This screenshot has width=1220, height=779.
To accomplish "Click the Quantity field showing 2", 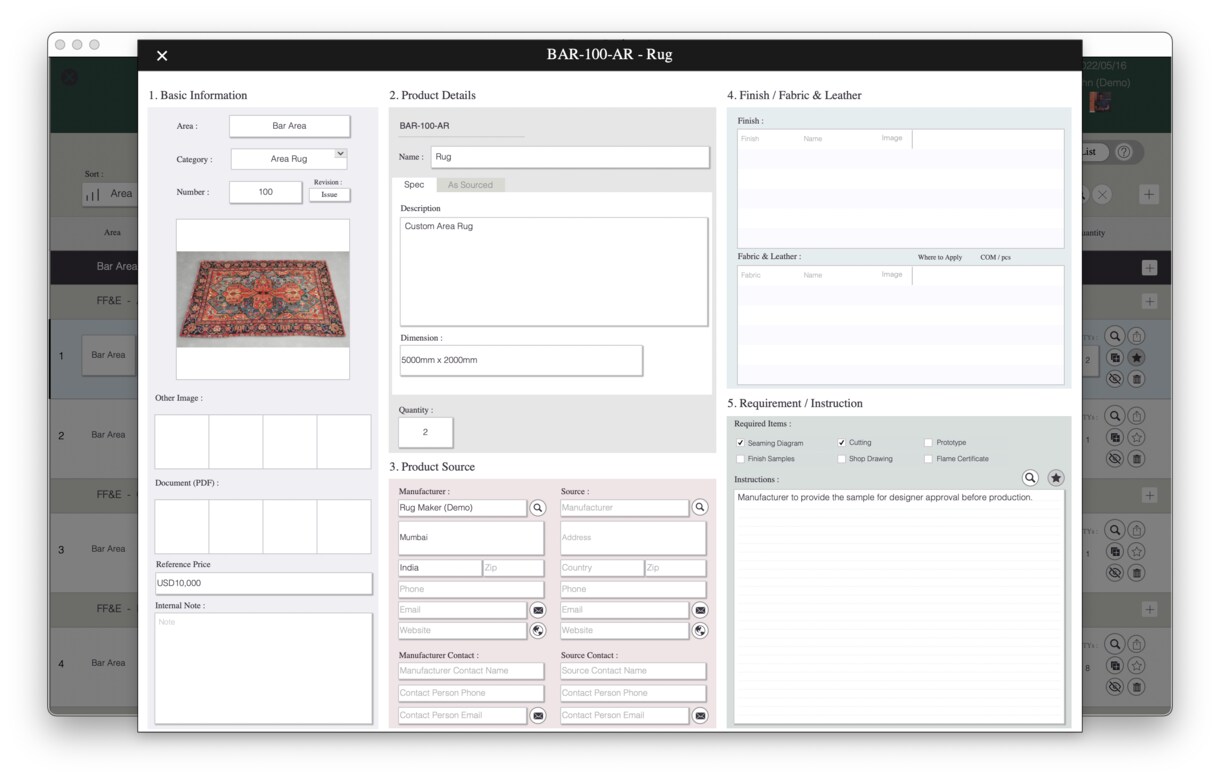I will click(x=425, y=432).
